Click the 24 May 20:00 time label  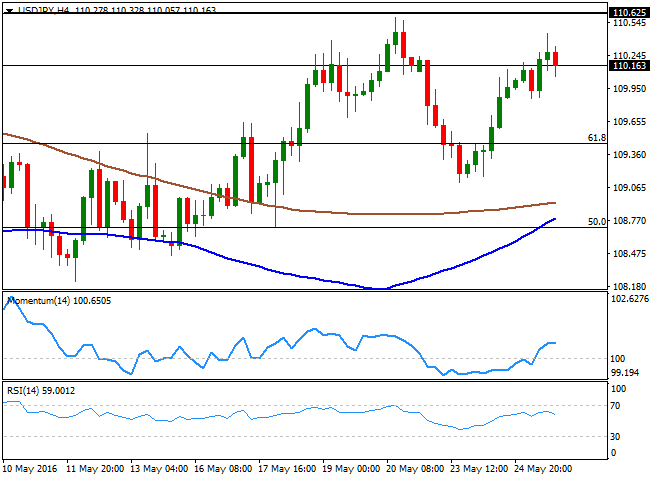coord(543,469)
